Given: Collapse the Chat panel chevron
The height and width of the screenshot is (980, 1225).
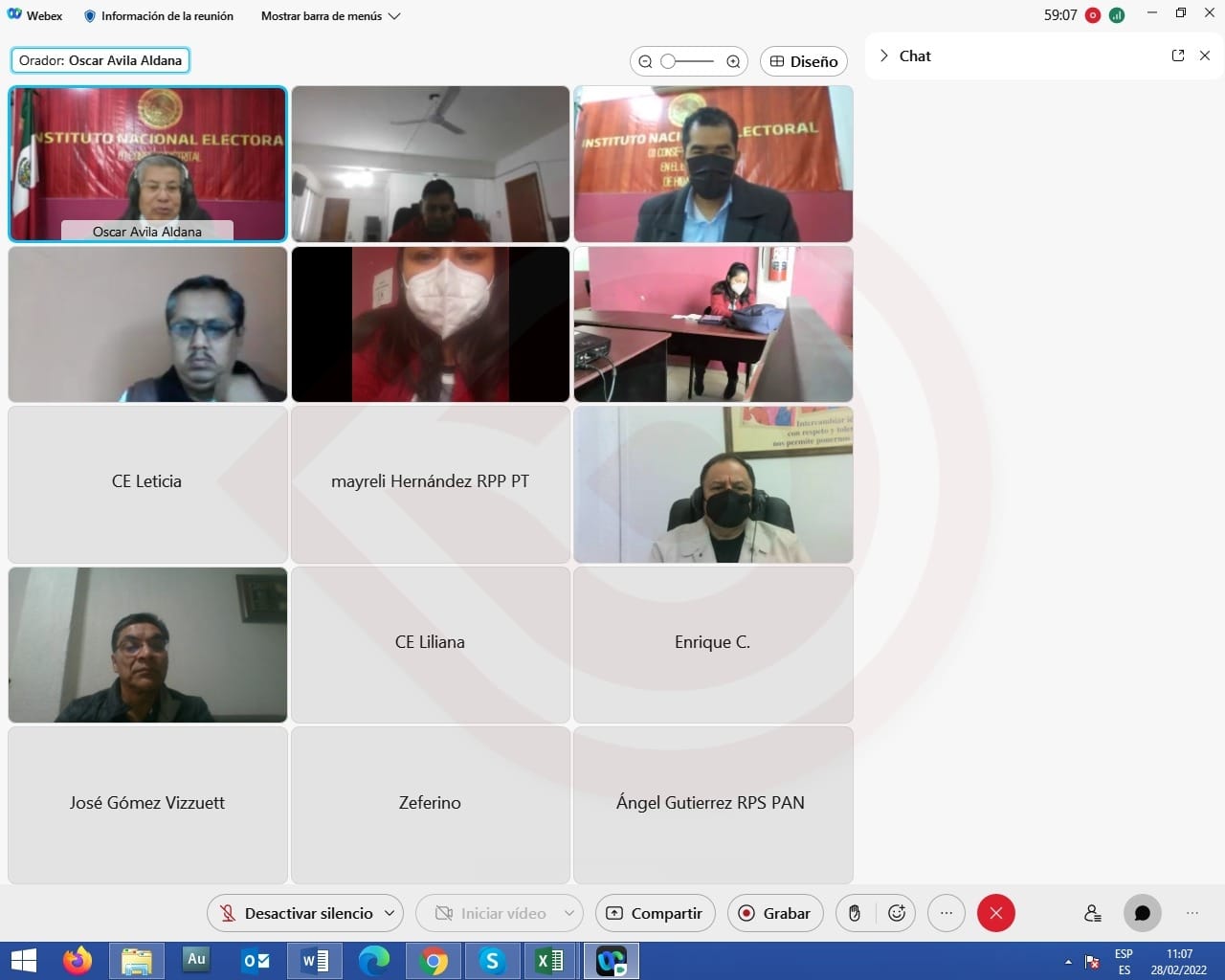Looking at the screenshot, I should point(884,56).
